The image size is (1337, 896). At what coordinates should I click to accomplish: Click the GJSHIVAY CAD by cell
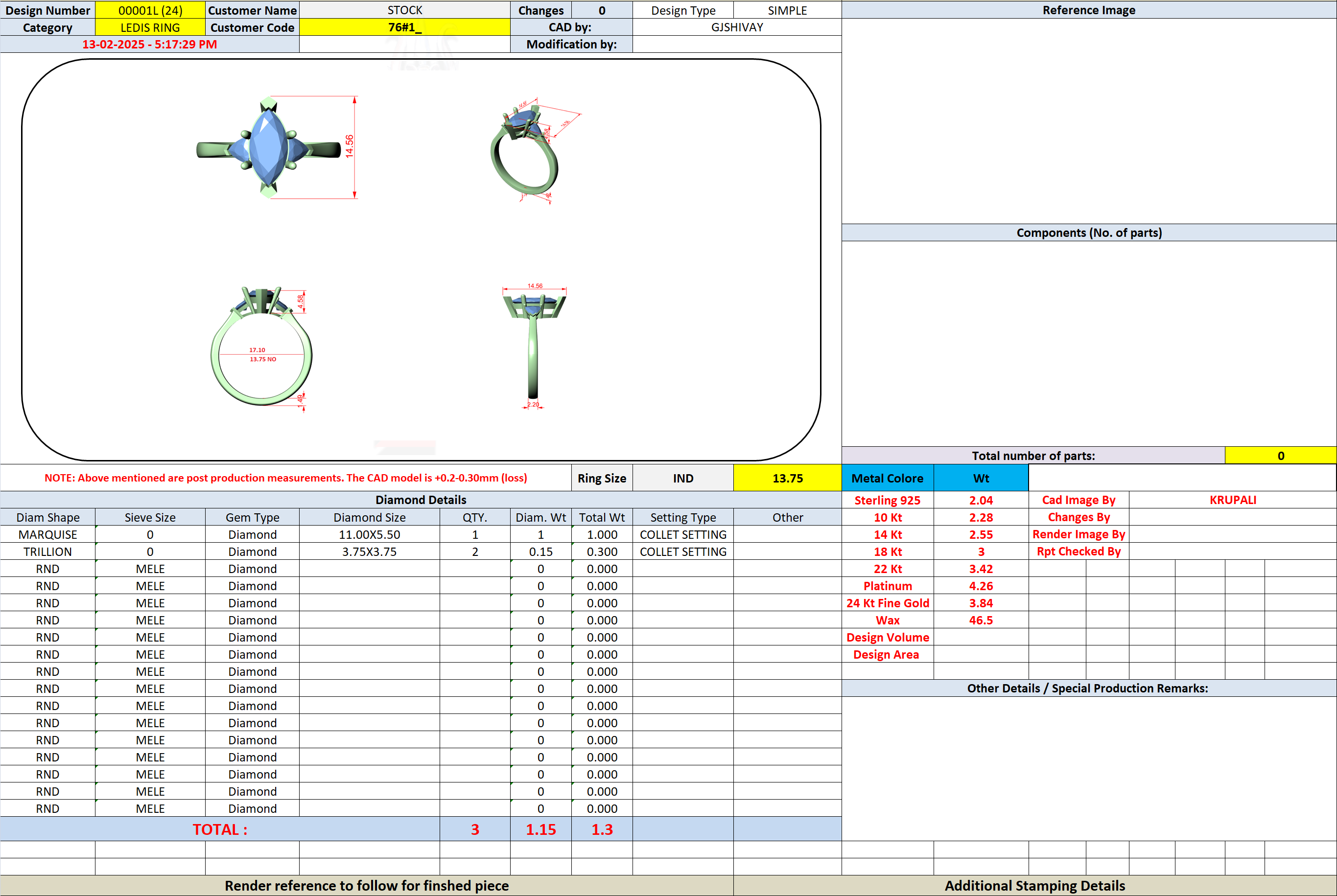737,27
